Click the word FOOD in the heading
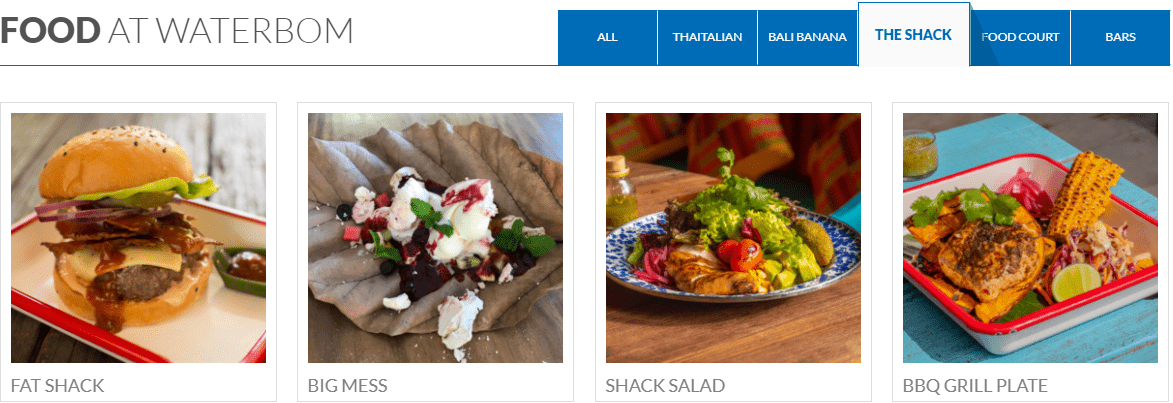The height and width of the screenshot is (403, 1173). (50, 31)
